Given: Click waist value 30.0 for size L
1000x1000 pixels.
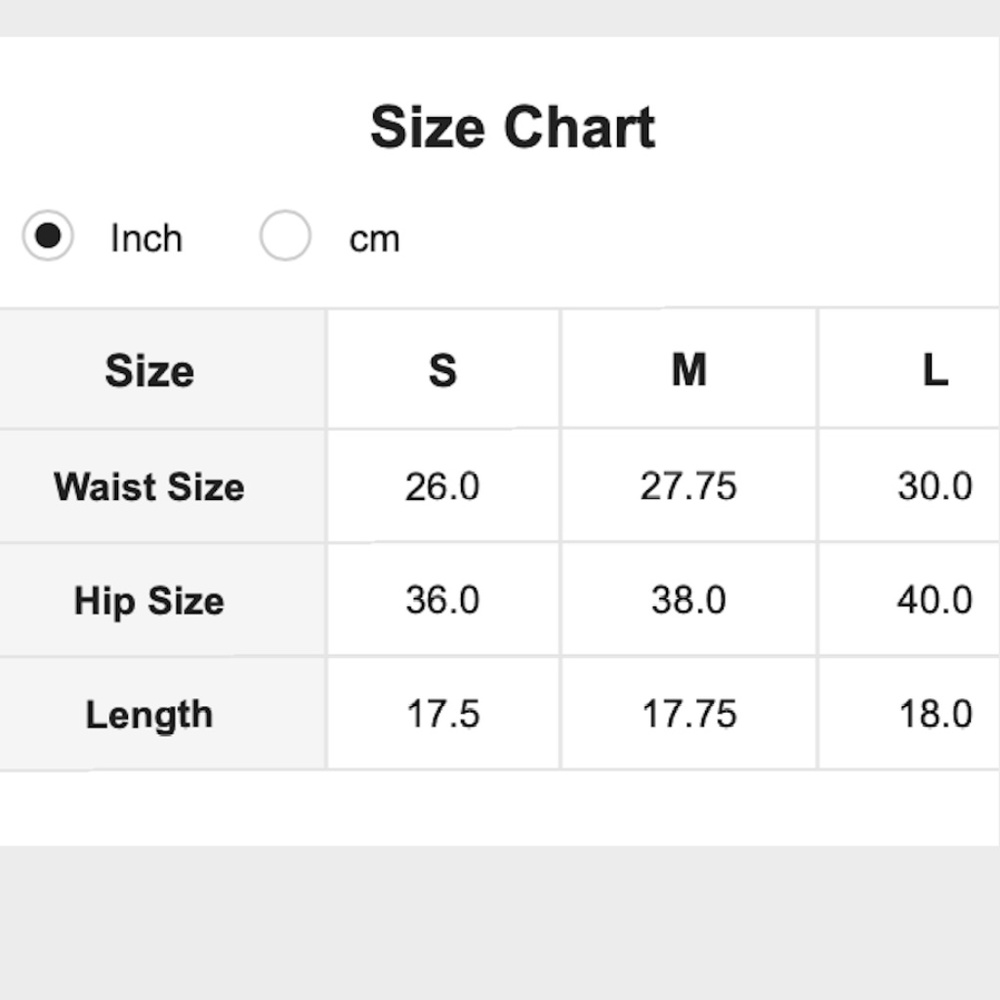Looking at the screenshot, I should pos(935,487).
